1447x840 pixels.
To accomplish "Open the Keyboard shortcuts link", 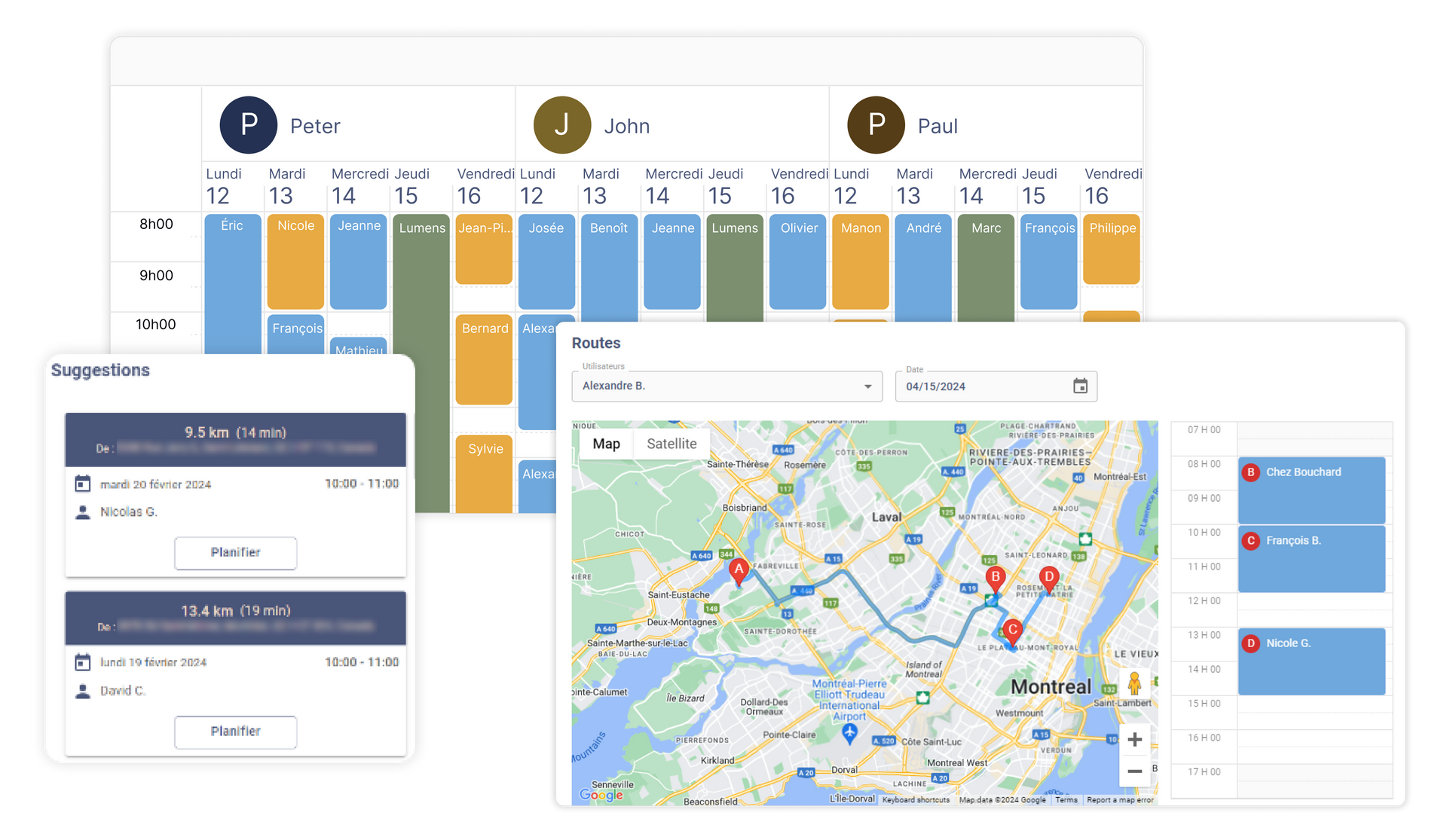I will pyautogui.click(x=916, y=800).
